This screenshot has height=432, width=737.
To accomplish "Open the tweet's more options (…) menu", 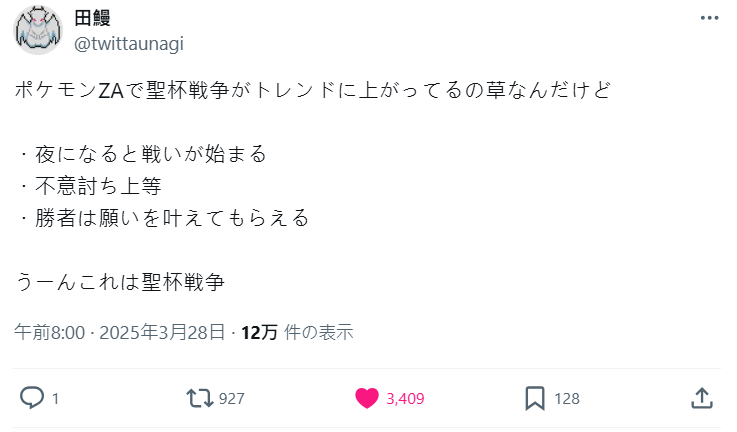I will [708, 19].
